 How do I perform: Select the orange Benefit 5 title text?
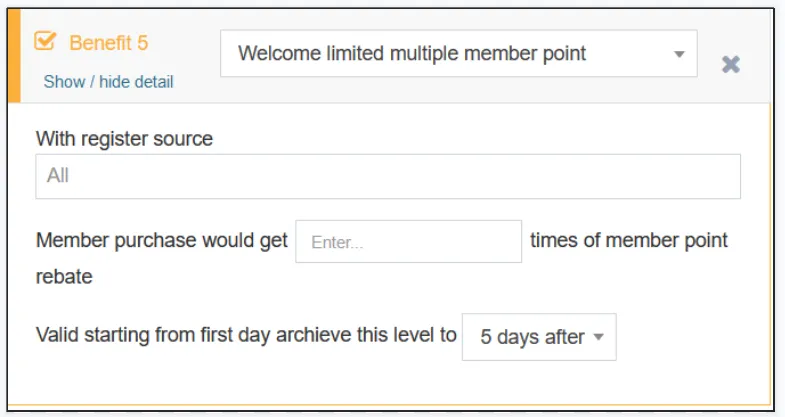pos(109,43)
